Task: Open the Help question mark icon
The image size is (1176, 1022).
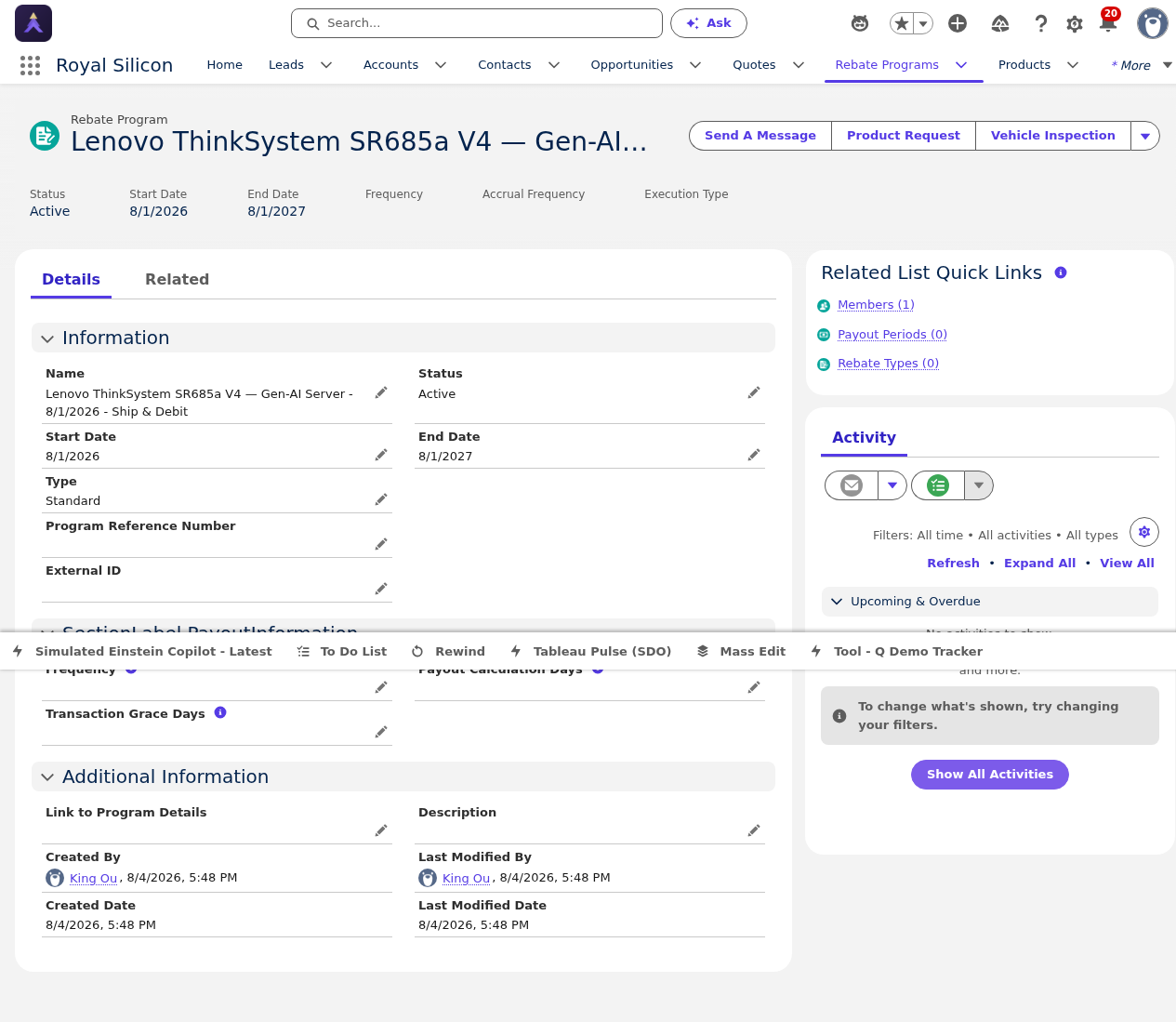Action: click(1041, 23)
